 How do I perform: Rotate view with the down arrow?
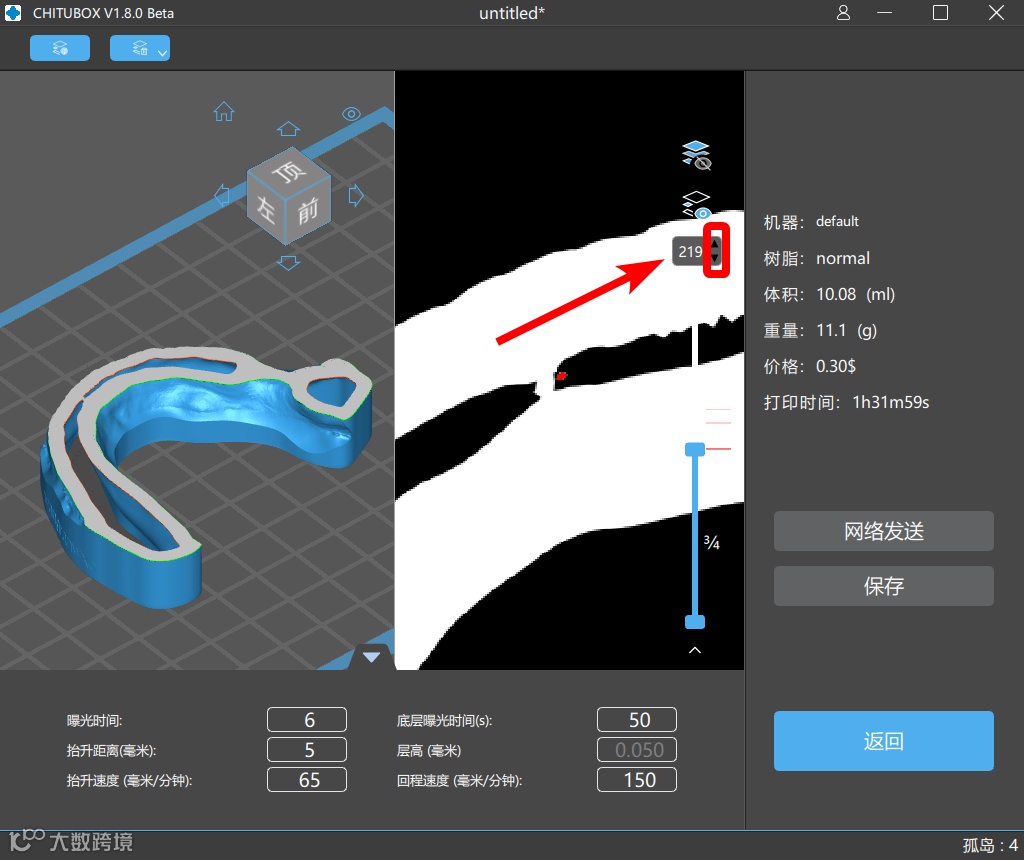click(x=288, y=263)
